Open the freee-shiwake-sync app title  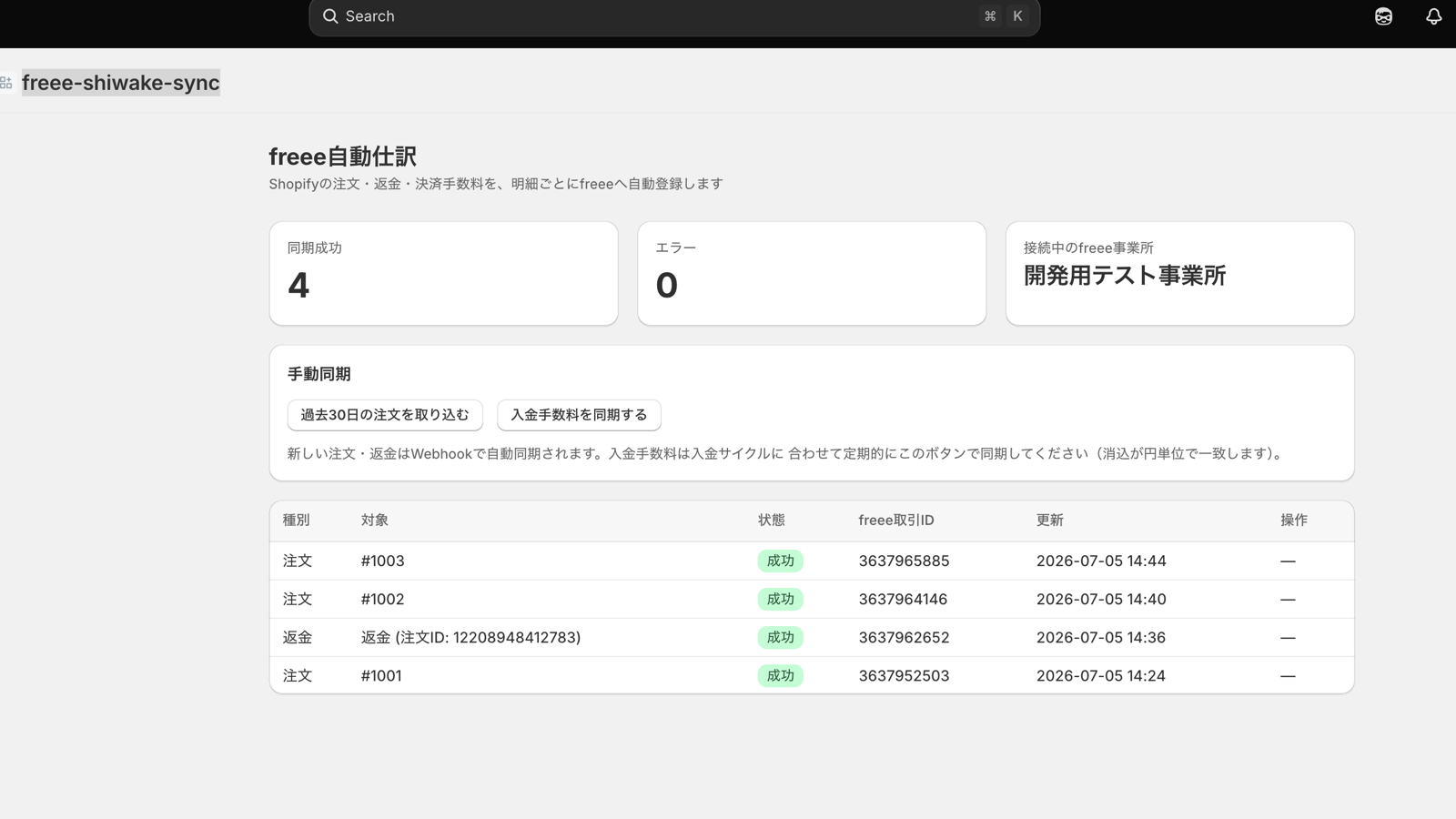121,83
